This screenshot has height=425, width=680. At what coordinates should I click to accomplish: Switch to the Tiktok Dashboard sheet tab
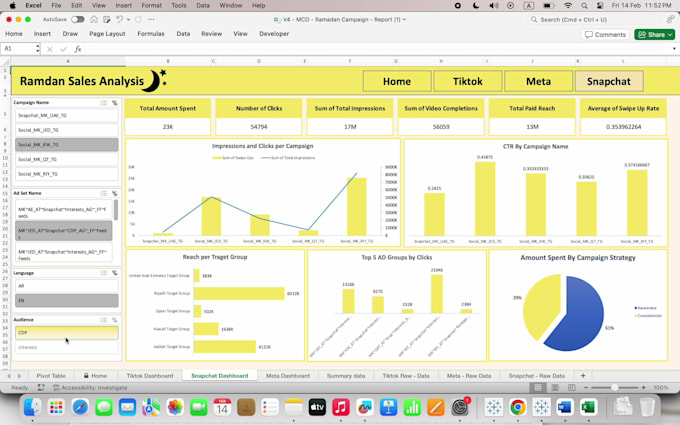(150, 376)
